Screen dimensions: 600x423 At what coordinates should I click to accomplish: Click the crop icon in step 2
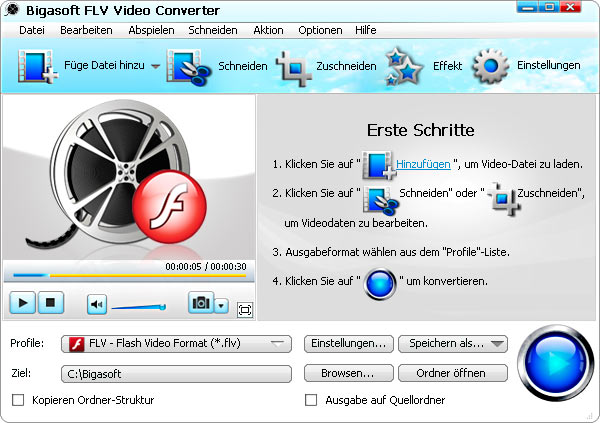point(503,198)
